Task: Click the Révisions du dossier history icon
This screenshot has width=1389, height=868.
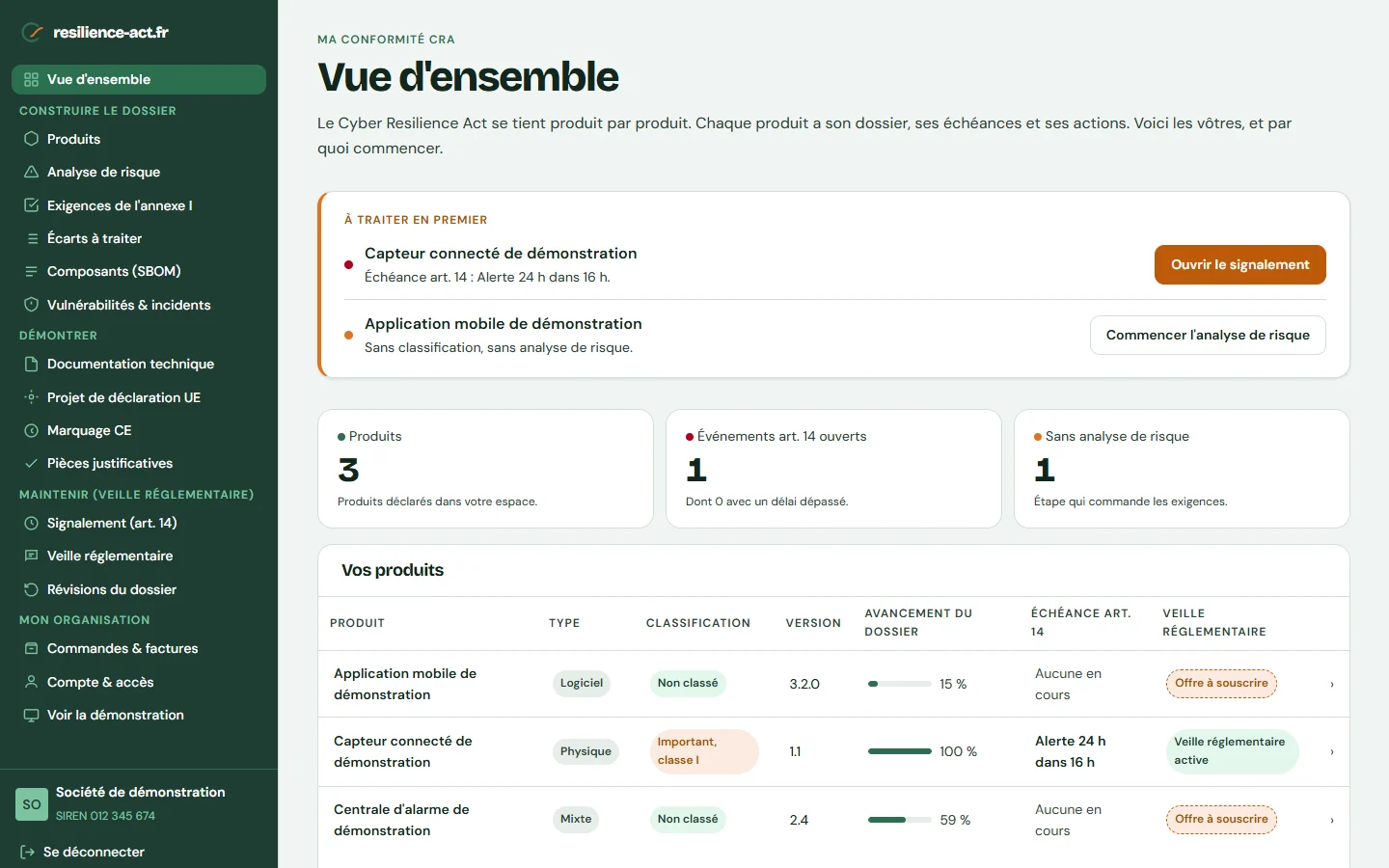Action: [x=31, y=589]
